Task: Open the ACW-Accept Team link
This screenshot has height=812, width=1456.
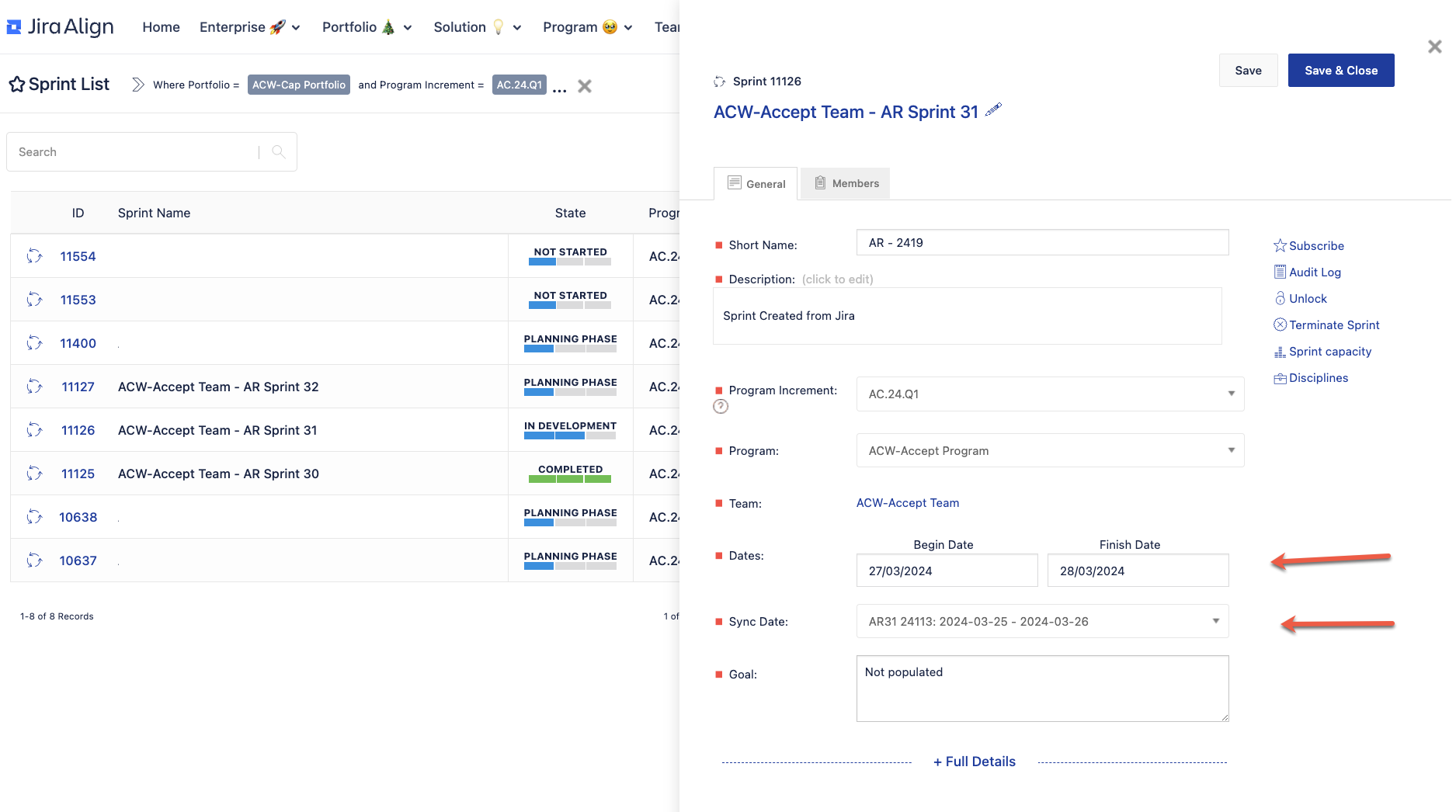Action: coord(907,503)
